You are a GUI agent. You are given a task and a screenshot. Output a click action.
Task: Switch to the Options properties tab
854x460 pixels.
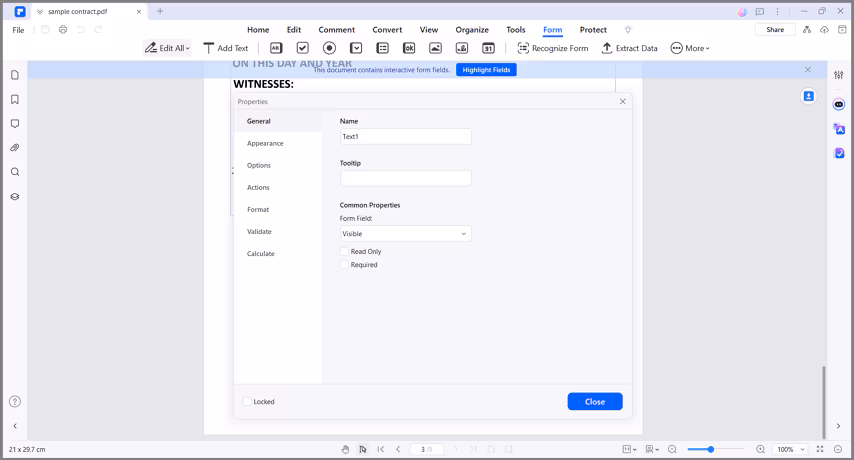(259, 165)
